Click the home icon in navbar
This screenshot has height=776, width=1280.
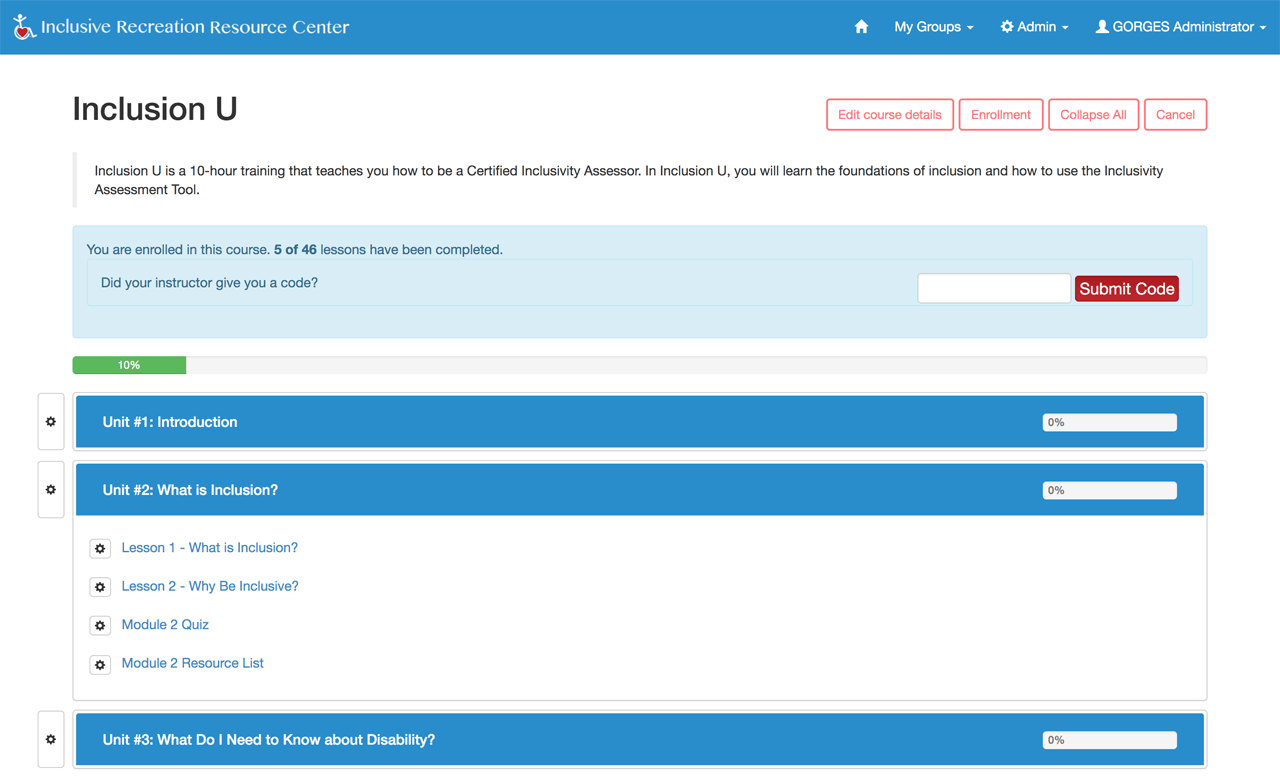point(861,27)
